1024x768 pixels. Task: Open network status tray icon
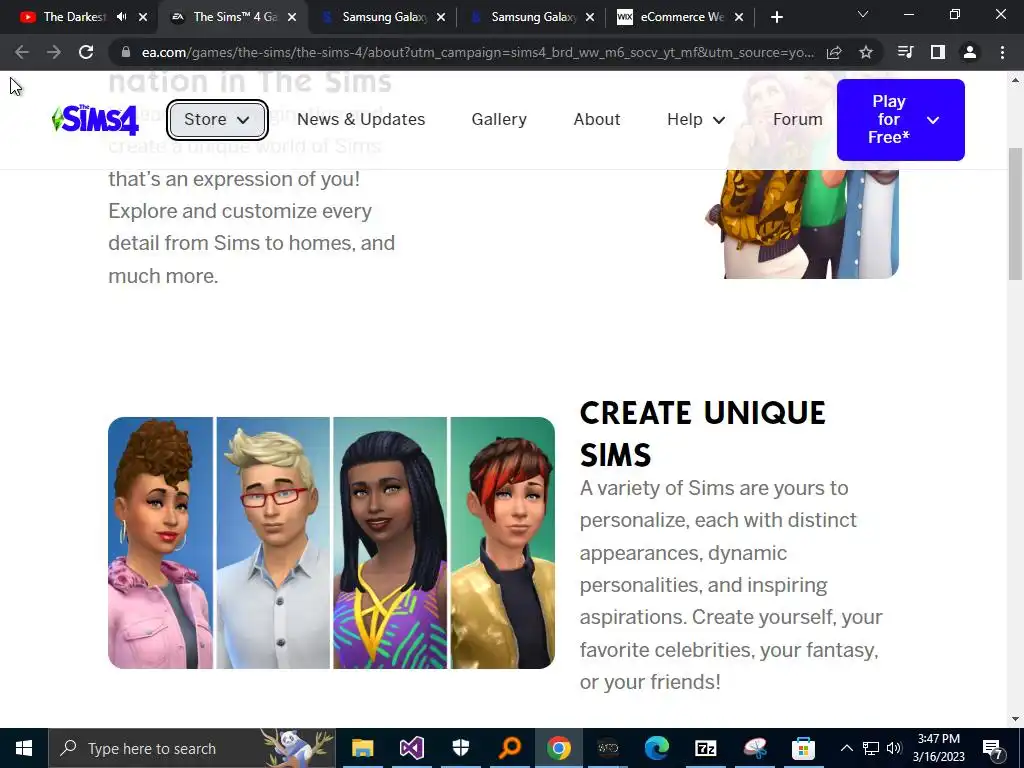coord(871,748)
